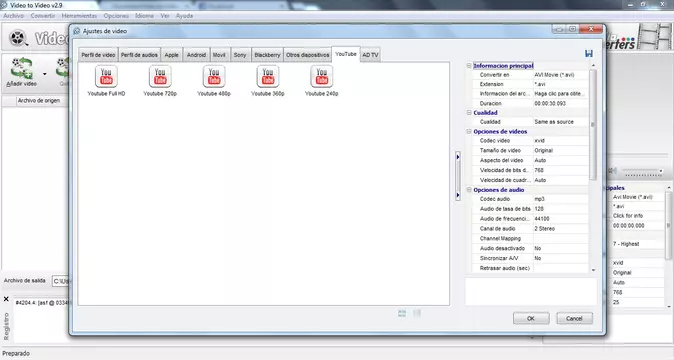
Task: Click the Codec video value field xvid
Action: [x=560, y=141]
